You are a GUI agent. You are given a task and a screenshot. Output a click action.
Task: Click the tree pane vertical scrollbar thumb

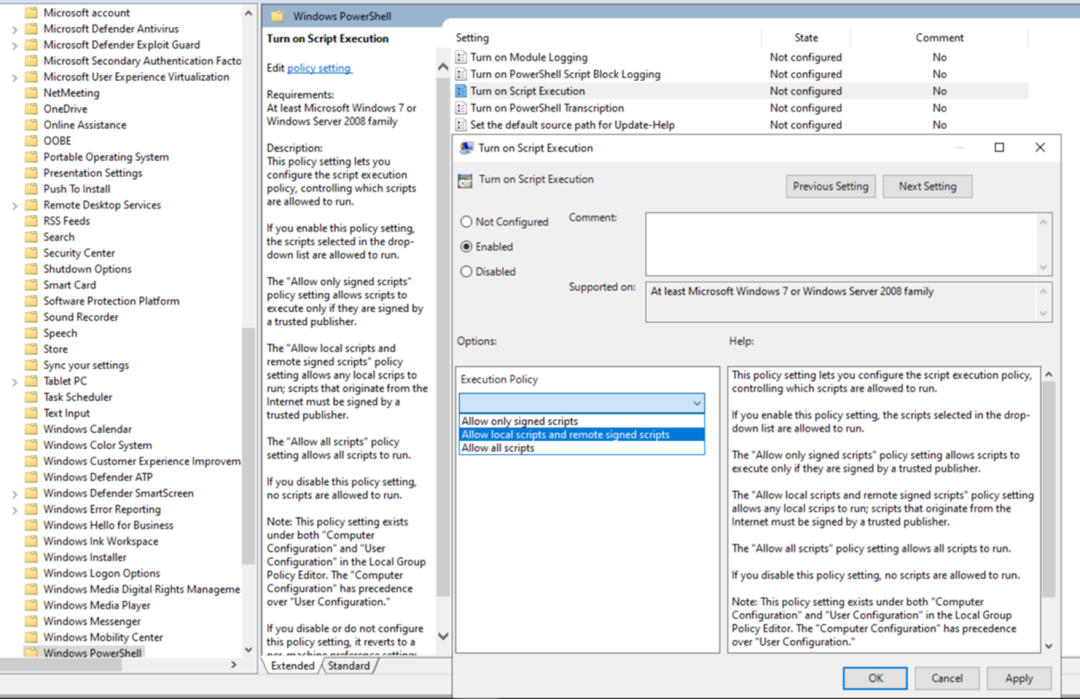(249, 446)
